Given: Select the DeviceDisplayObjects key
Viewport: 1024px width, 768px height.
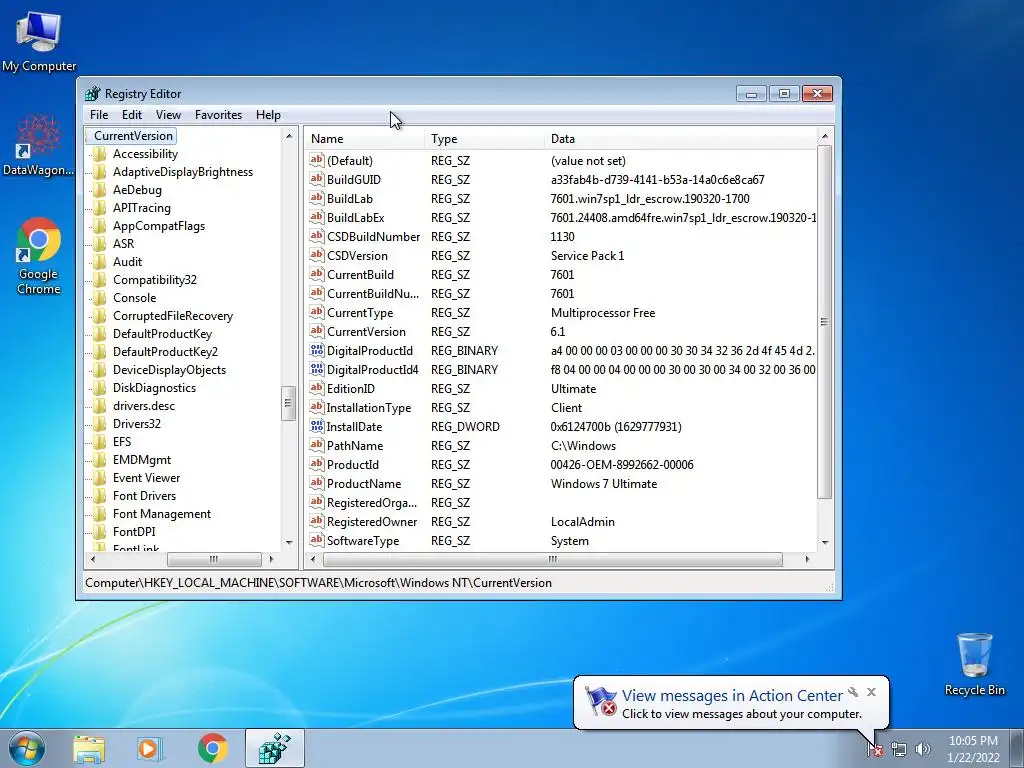Looking at the screenshot, I should pyautogui.click(x=170, y=370).
